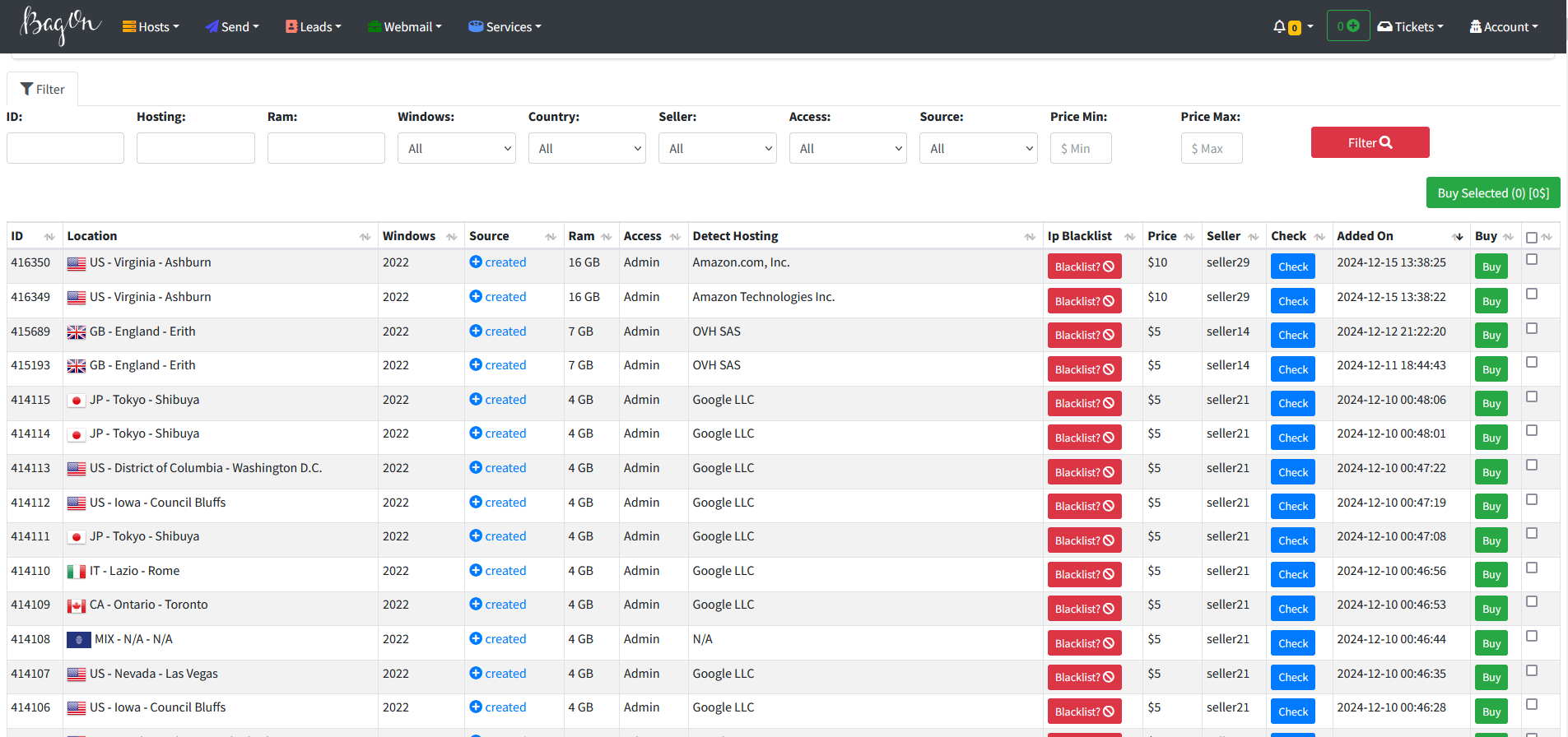
Task: Click the Price Max input field
Action: point(1211,148)
